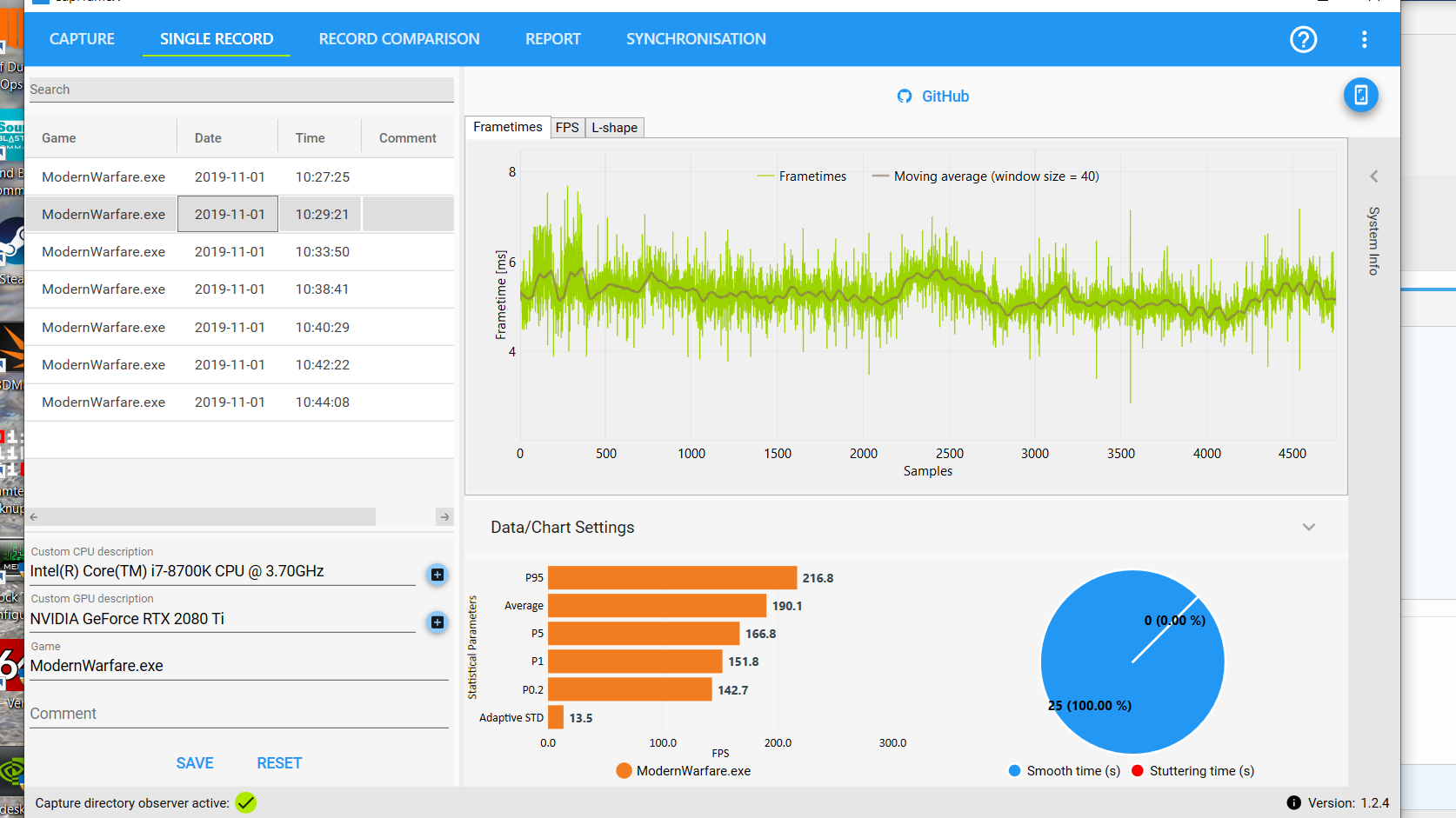This screenshot has width=1456, height=818.
Task: Add custom GPU description plus icon
Action: tap(437, 622)
